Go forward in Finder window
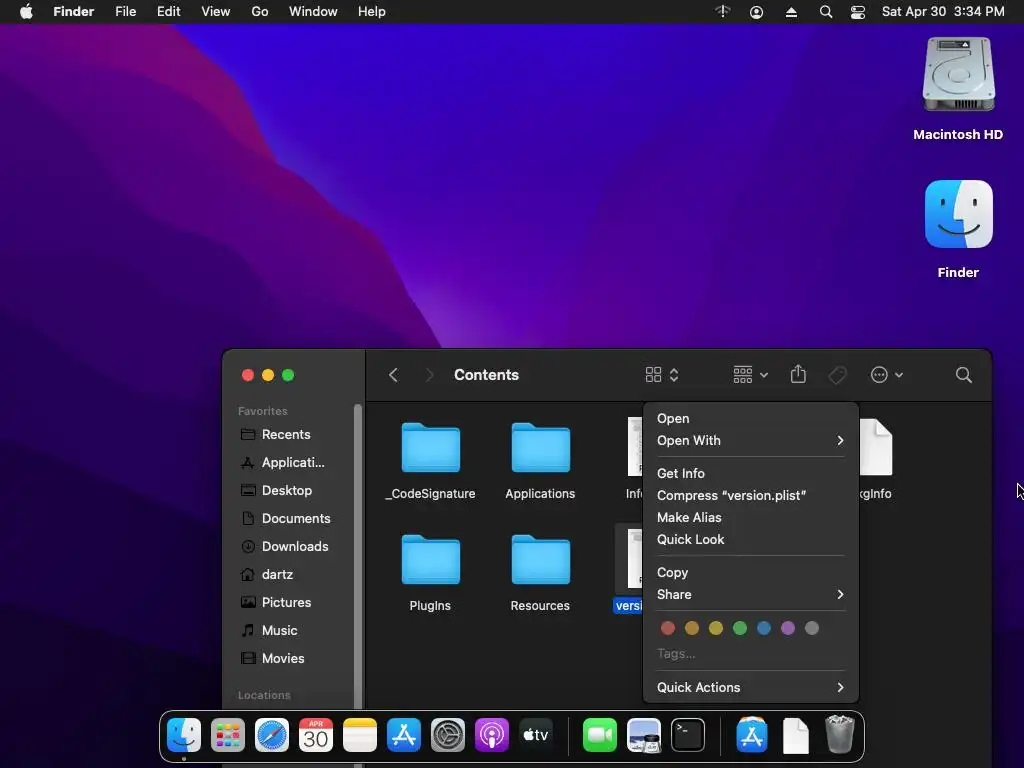1024x768 pixels. point(429,375)
